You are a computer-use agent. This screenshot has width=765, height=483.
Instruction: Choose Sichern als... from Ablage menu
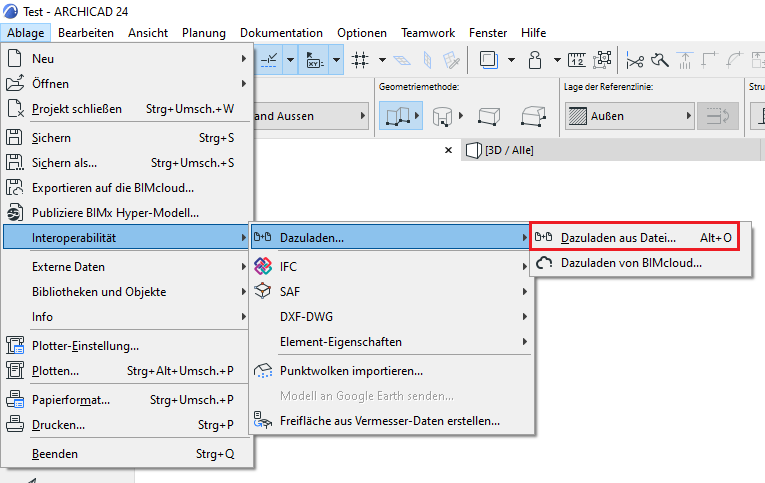coord(65,162)
